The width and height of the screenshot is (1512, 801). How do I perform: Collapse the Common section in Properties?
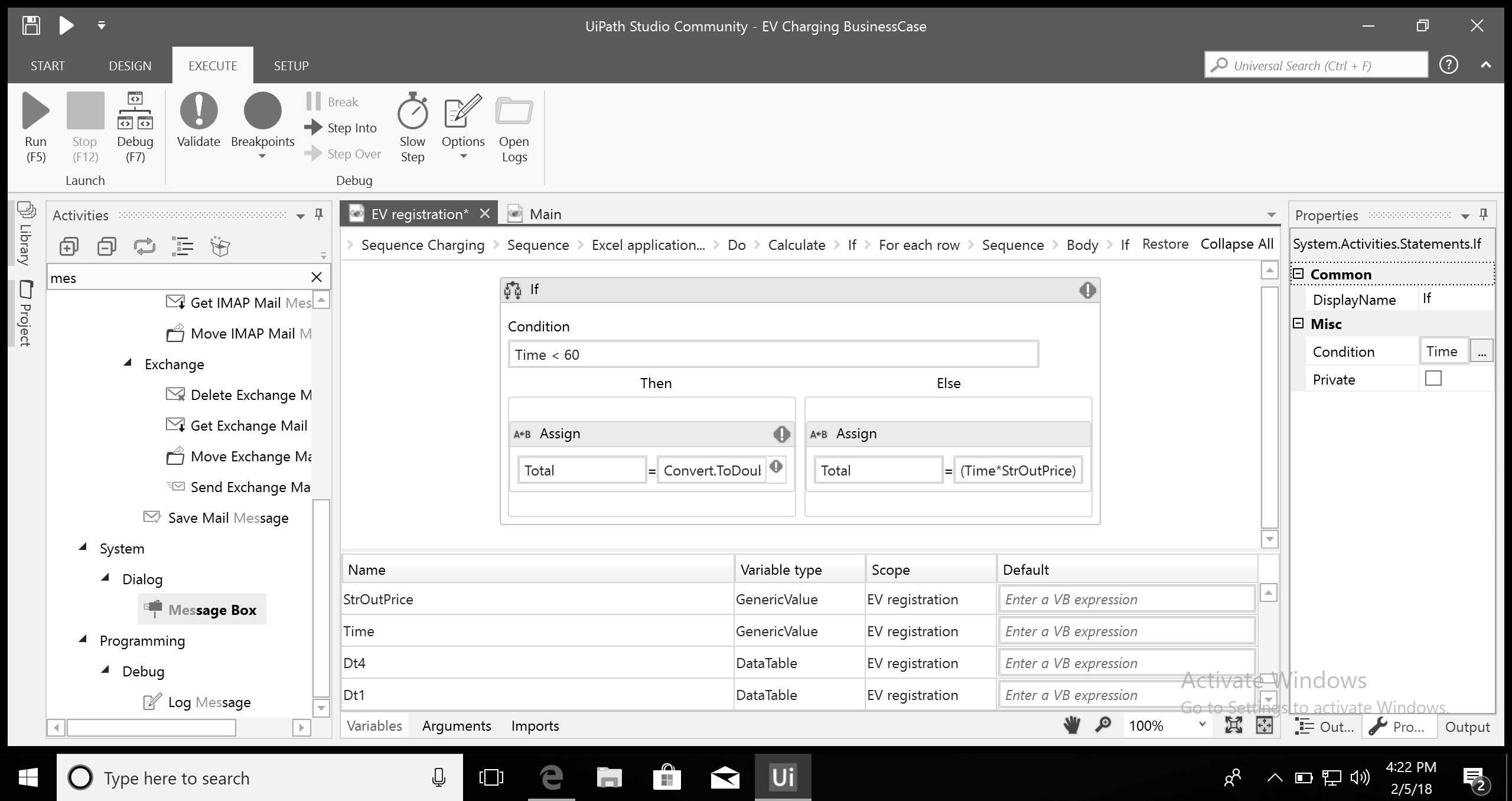(x=1298, y=274)
